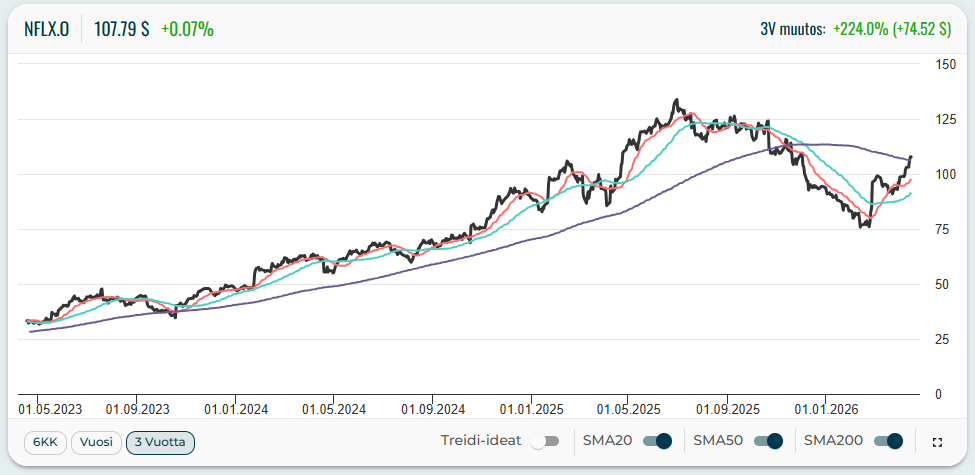The image size is (975, 475).
Task: Click the +0.07% daily change value
Action: tap(187, 29)
